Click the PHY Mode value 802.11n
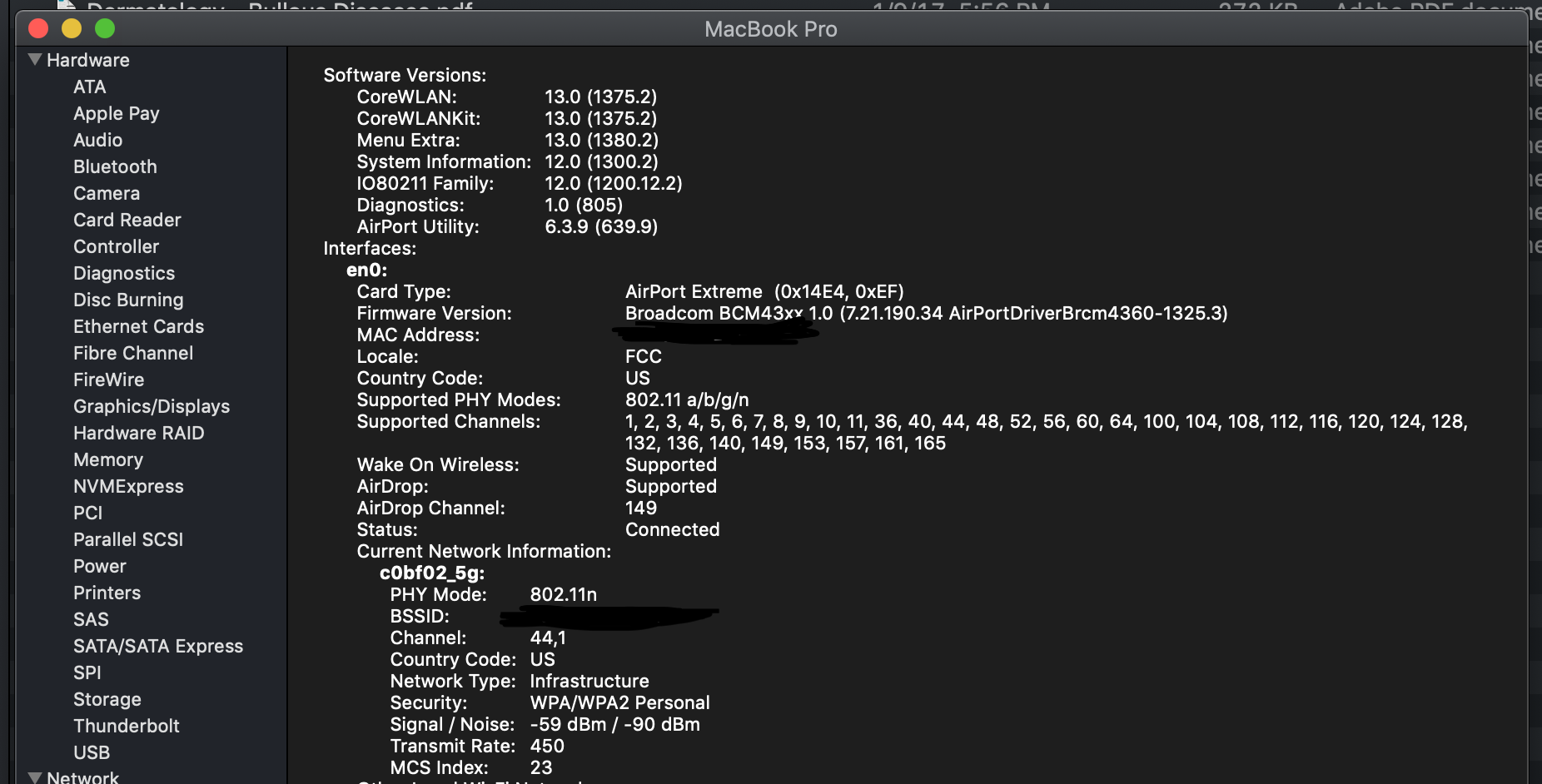The height and width of the screenshot is (784, 1542). 564,594
